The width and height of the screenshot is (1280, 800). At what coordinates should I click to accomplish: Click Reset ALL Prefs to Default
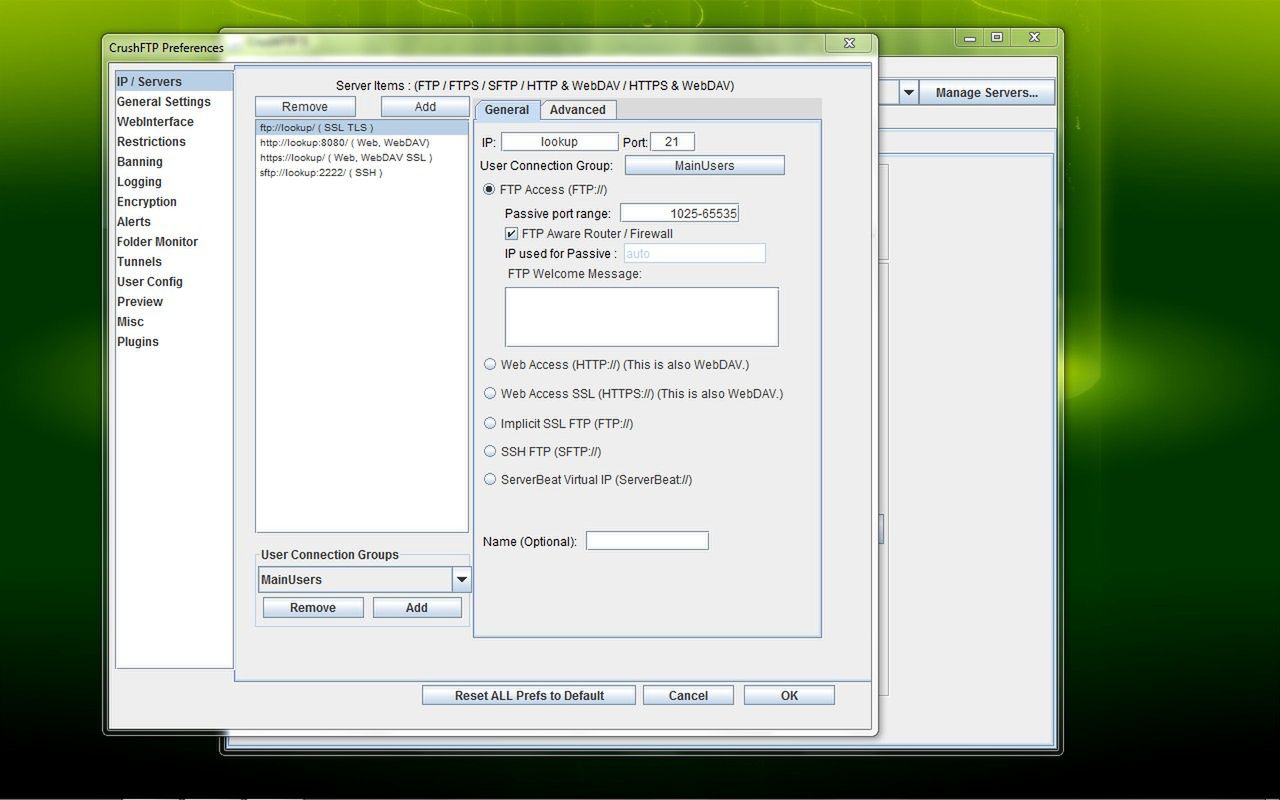[529, 696]
